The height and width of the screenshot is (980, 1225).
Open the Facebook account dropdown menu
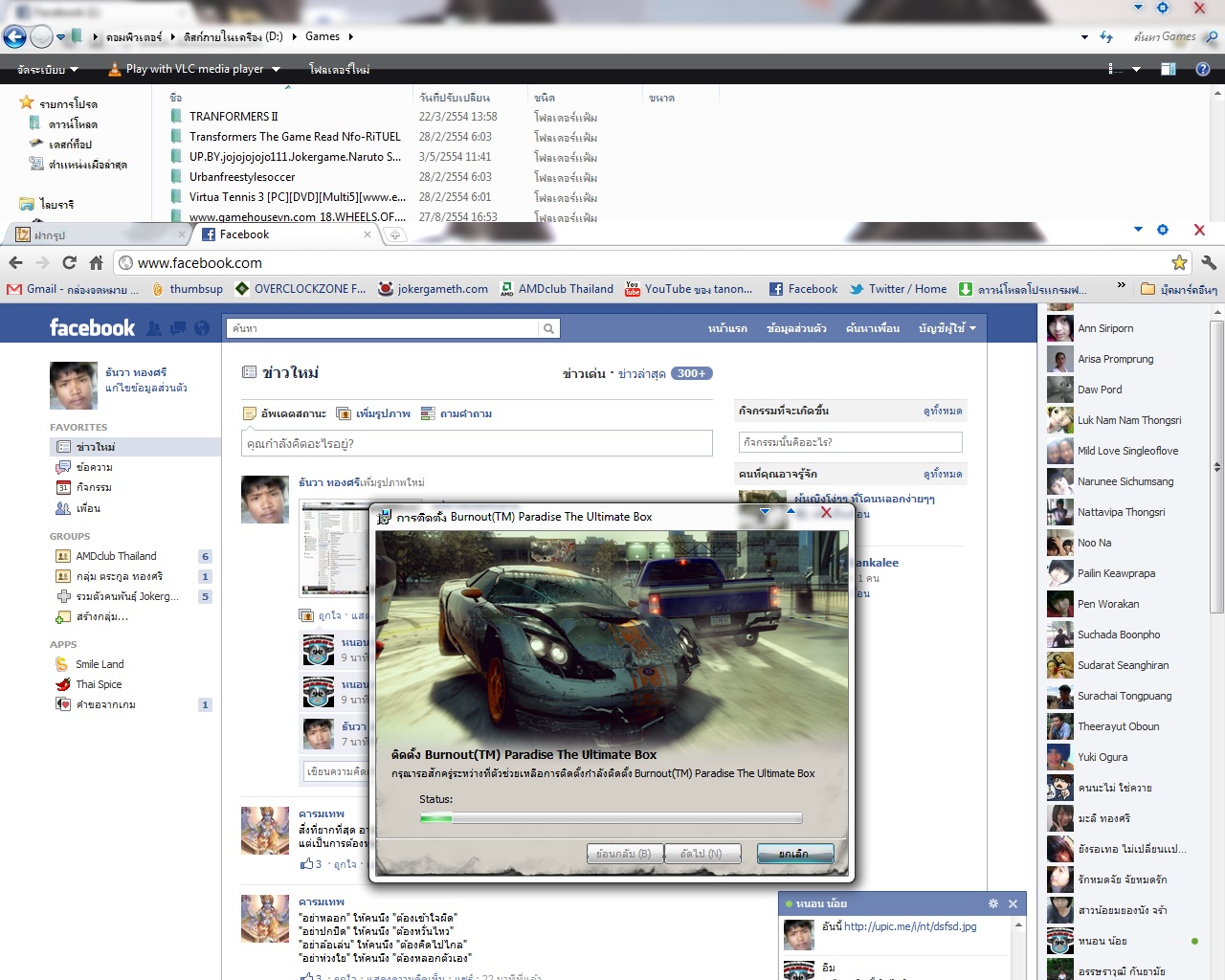click(947, 328)
